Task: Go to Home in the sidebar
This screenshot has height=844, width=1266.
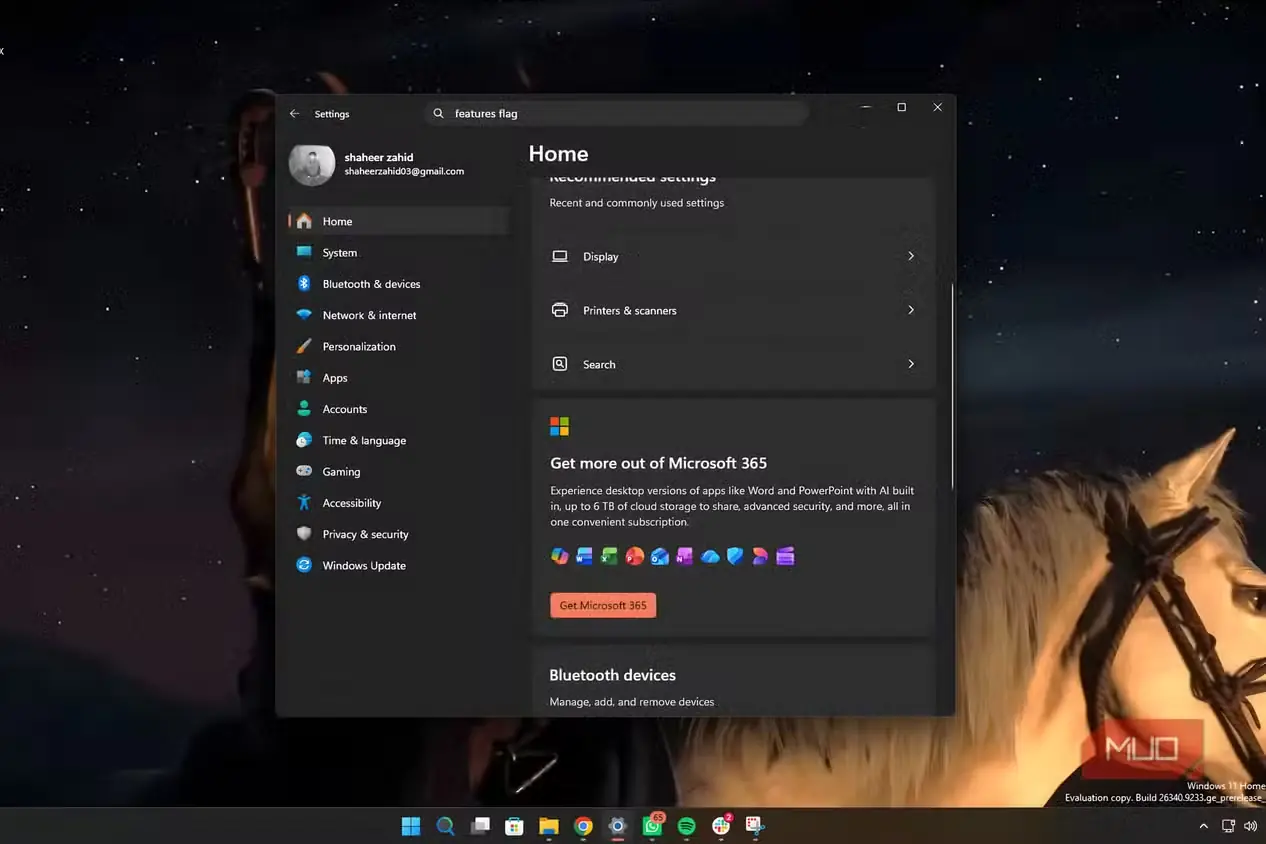Action: click(399, 221)
